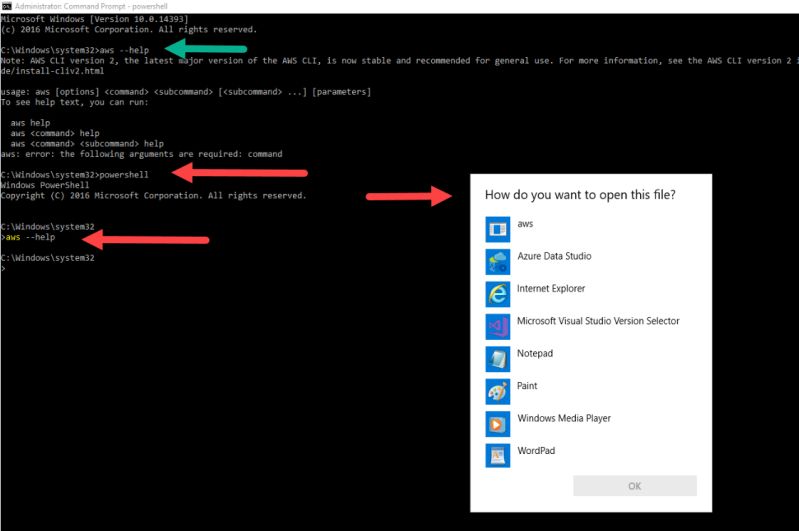Click the Windows Media Player icon

click(x=497, y=424)
